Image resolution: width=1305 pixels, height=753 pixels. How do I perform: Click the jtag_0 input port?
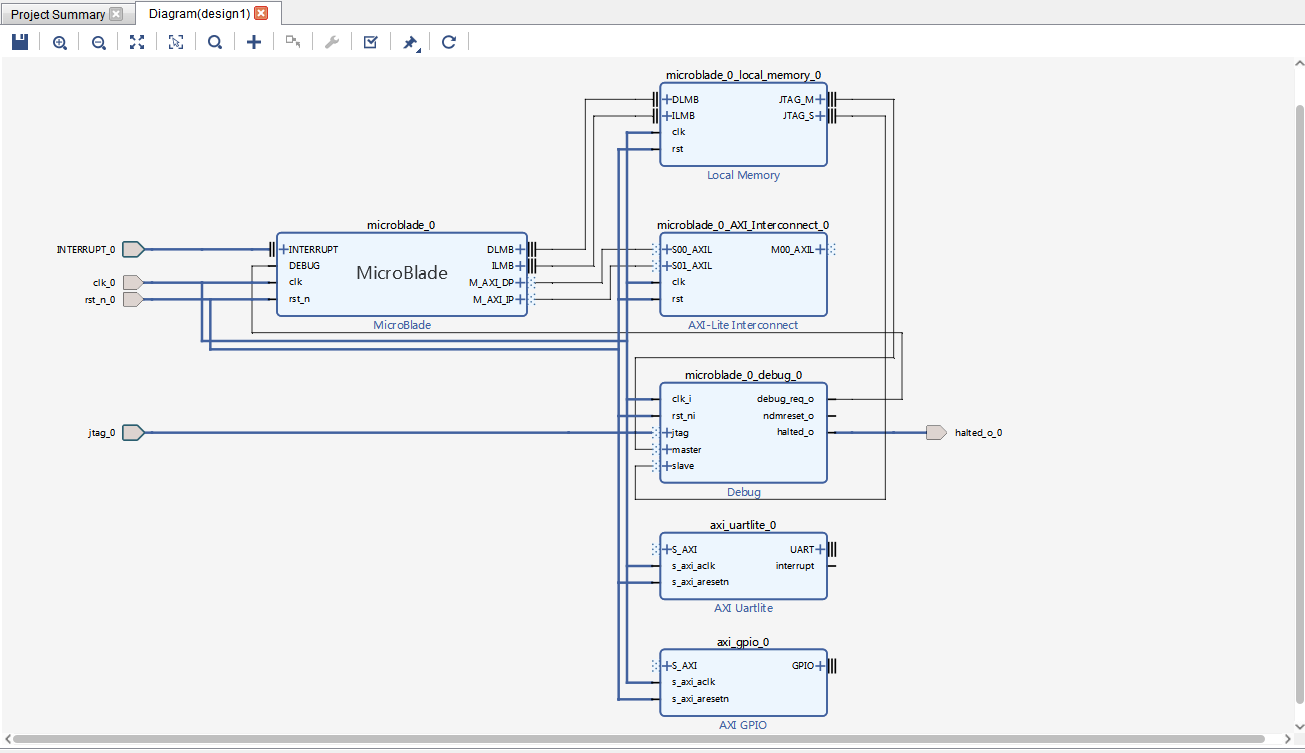tap(133, 432)
